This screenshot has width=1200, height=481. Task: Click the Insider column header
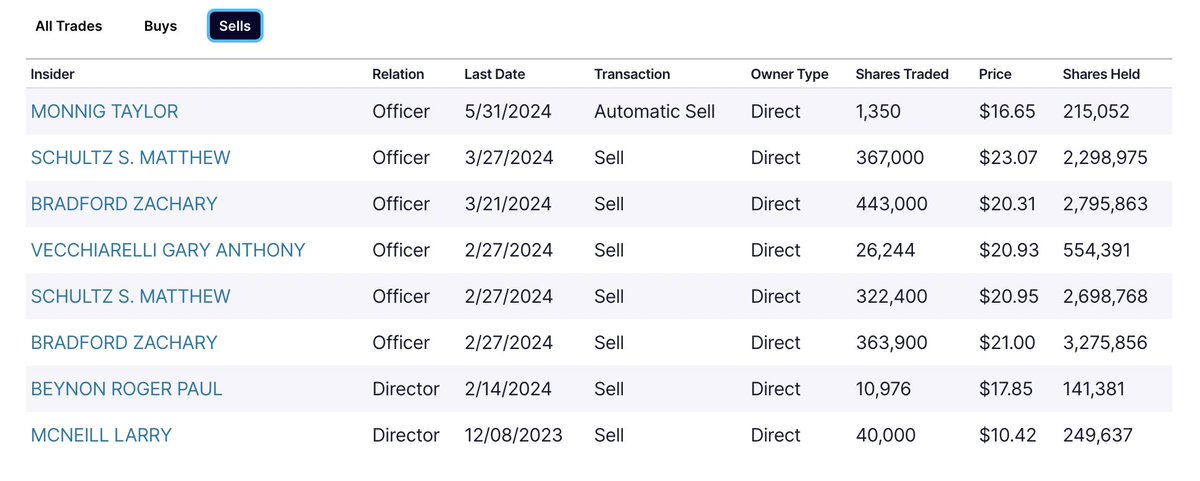coord(53,74)
